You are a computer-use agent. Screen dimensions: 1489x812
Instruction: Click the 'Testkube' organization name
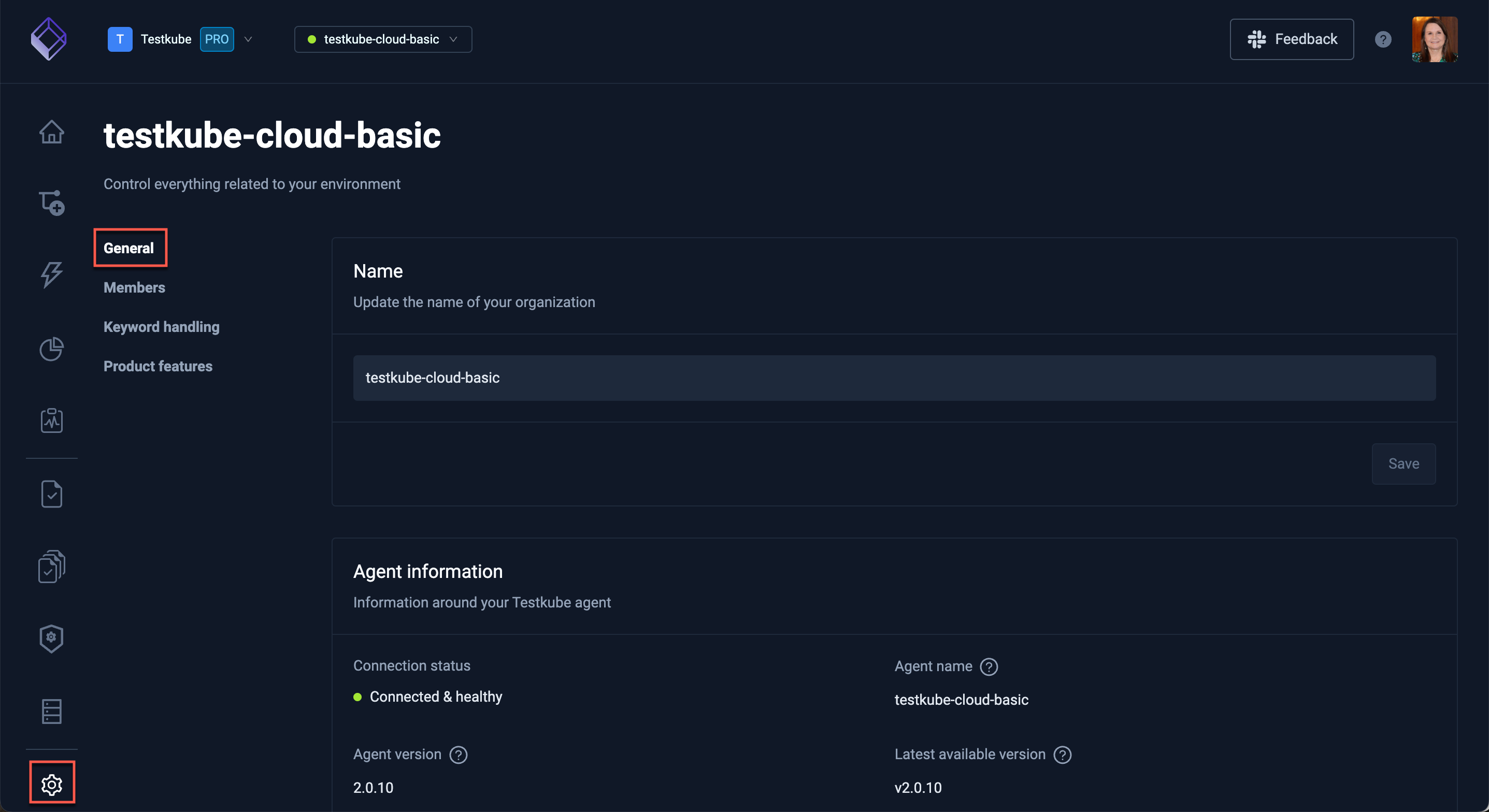[166, 39]
